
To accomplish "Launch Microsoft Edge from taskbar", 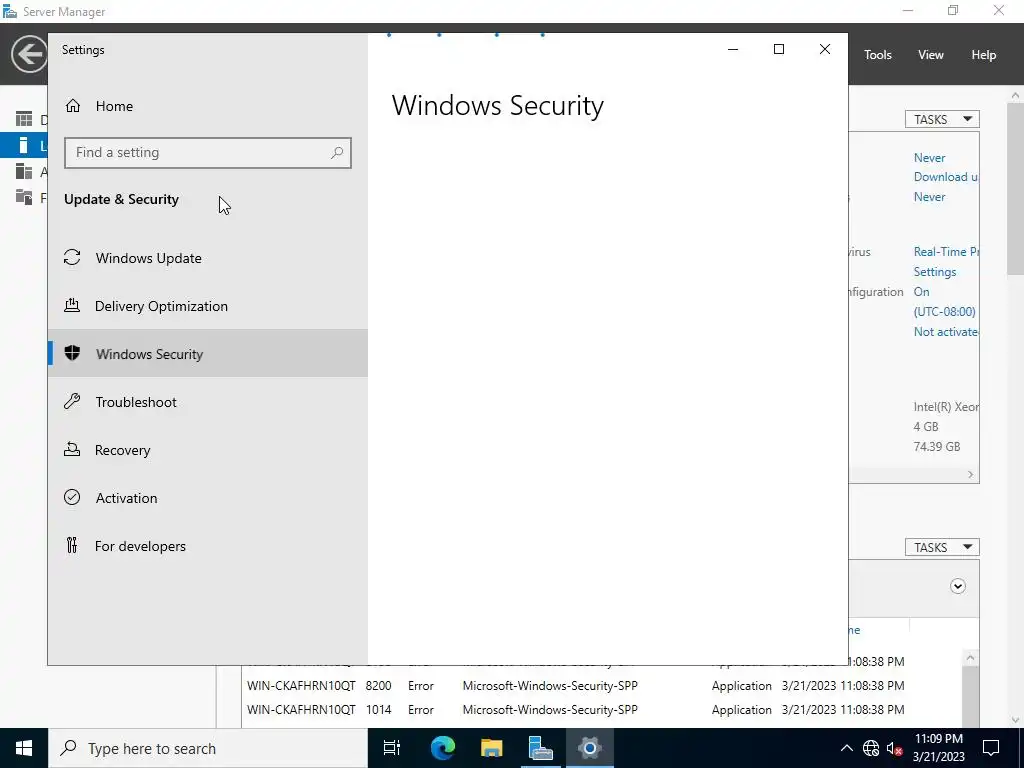I will [x=442, y=748].
